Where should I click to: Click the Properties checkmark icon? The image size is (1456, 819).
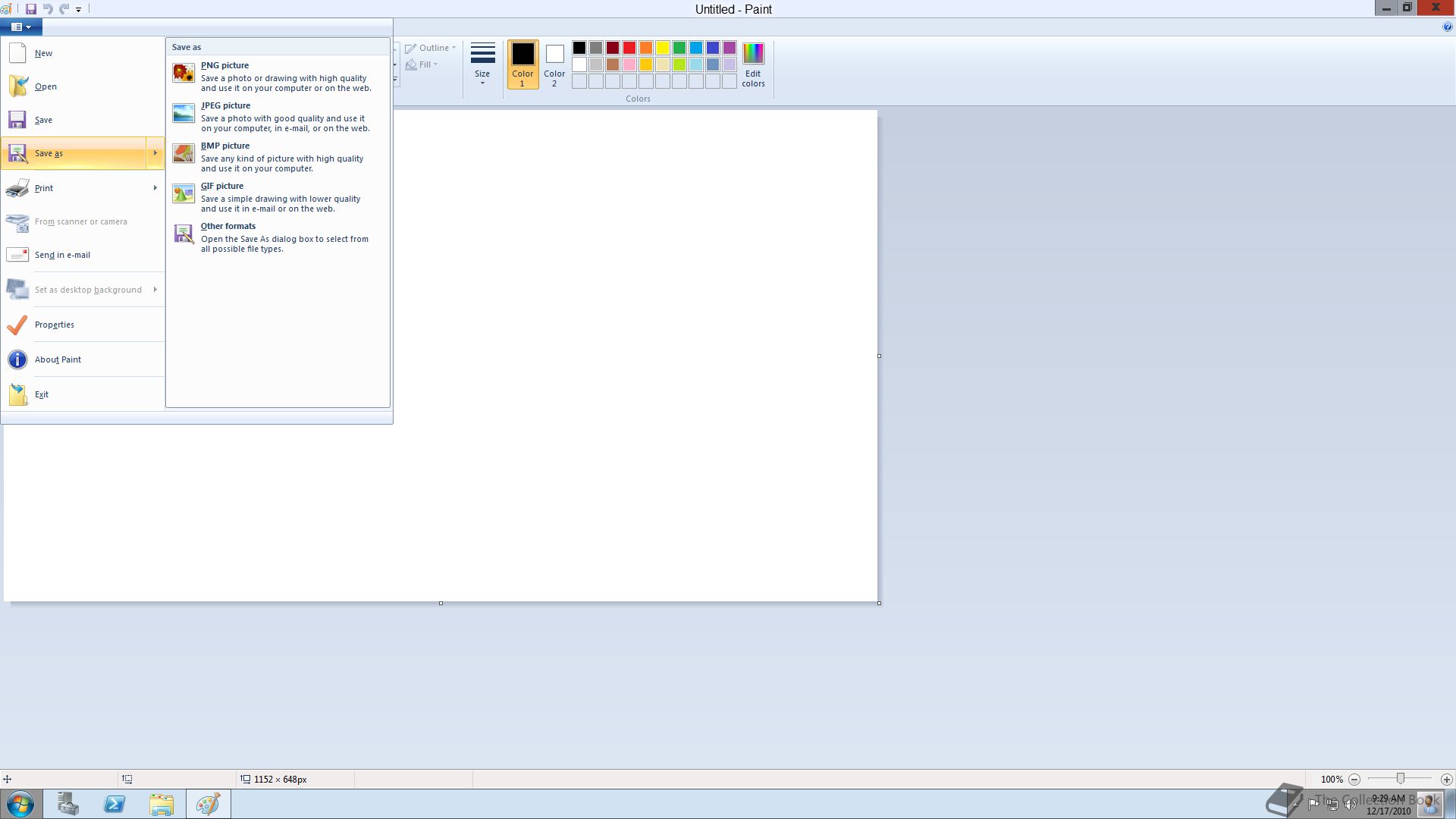click(x=17, y=325)
